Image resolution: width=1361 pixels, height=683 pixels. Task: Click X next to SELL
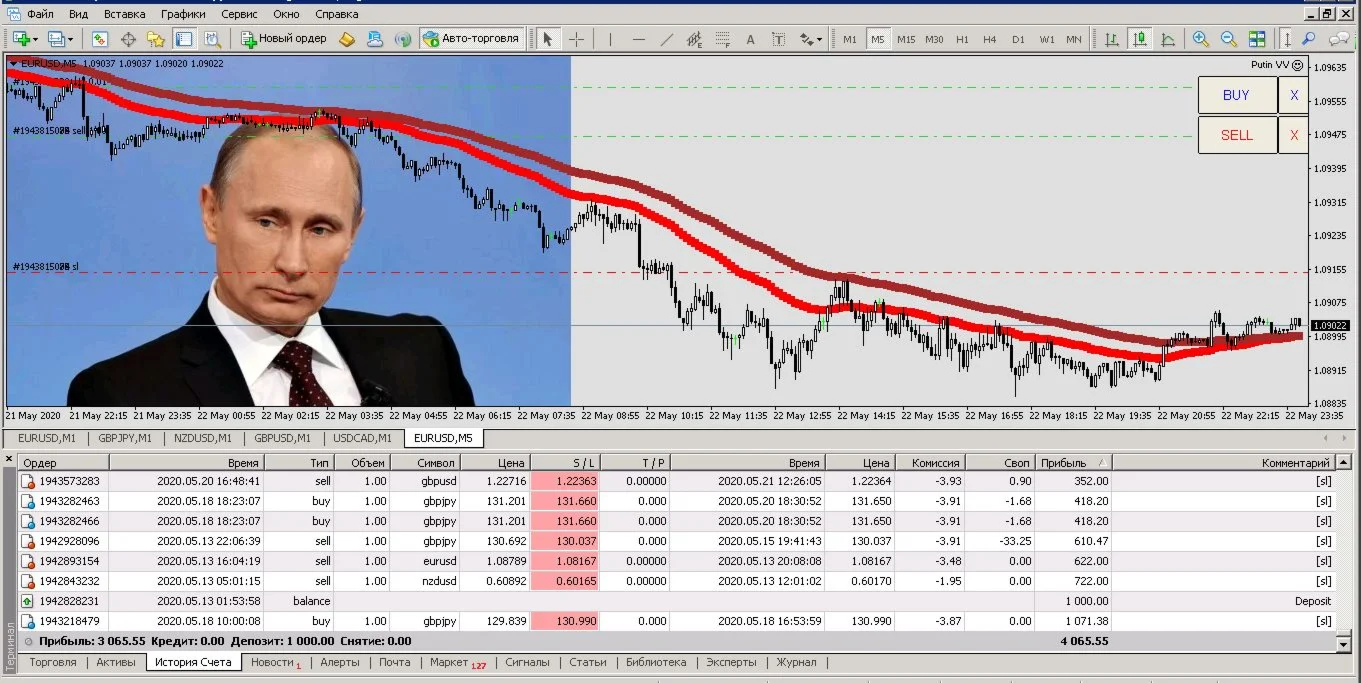pyautogui.click(x=1294, y=135)
